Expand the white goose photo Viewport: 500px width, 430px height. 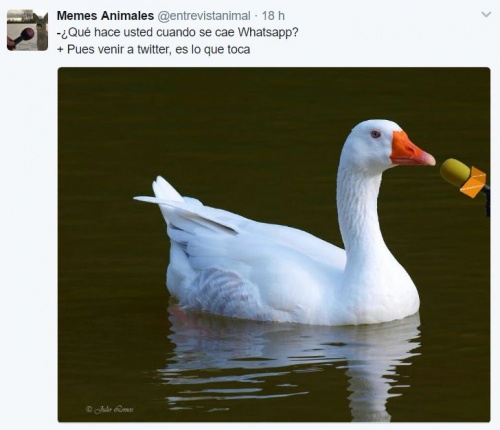tap(274, 245)
